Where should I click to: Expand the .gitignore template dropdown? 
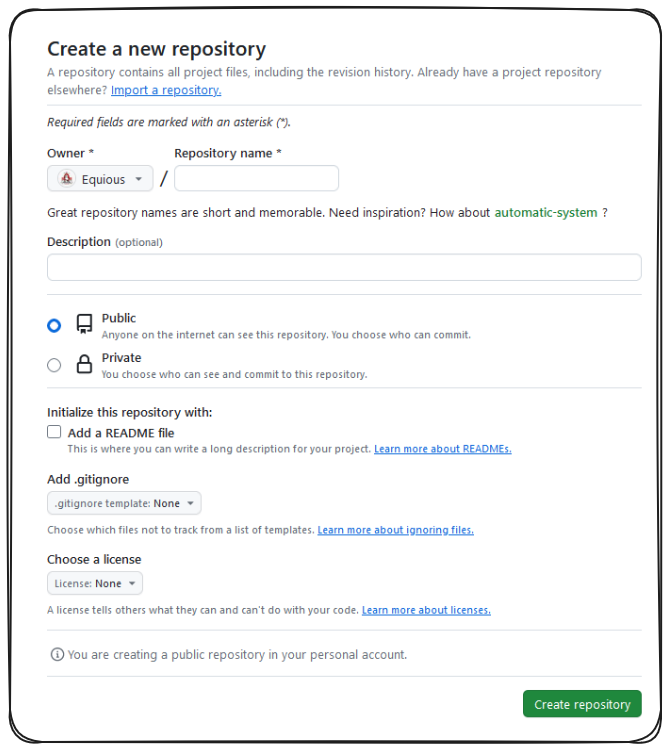(124, 503)
